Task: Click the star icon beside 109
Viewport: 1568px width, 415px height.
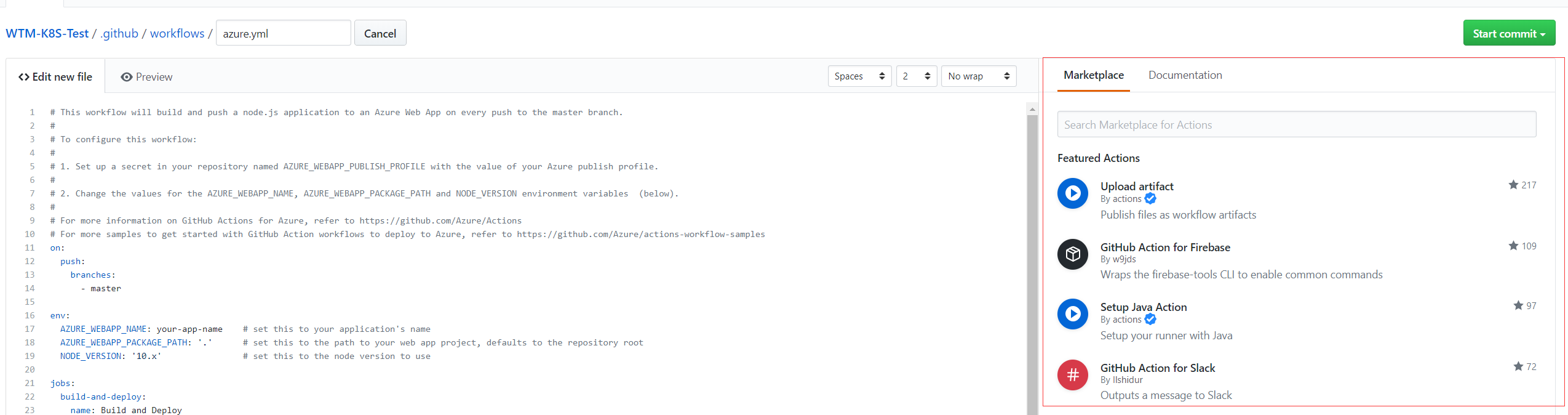Action: (1513, 246)
